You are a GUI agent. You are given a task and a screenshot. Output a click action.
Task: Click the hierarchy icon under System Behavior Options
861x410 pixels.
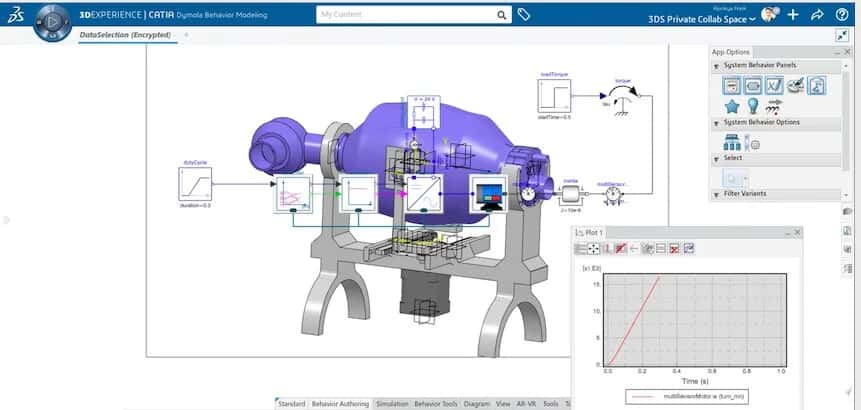point(732,142)
